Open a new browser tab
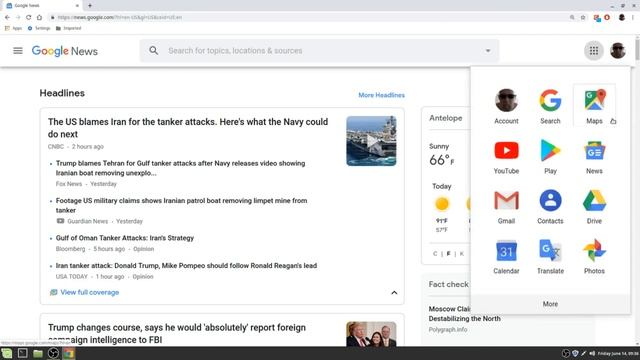 click(x=90, y=5)
